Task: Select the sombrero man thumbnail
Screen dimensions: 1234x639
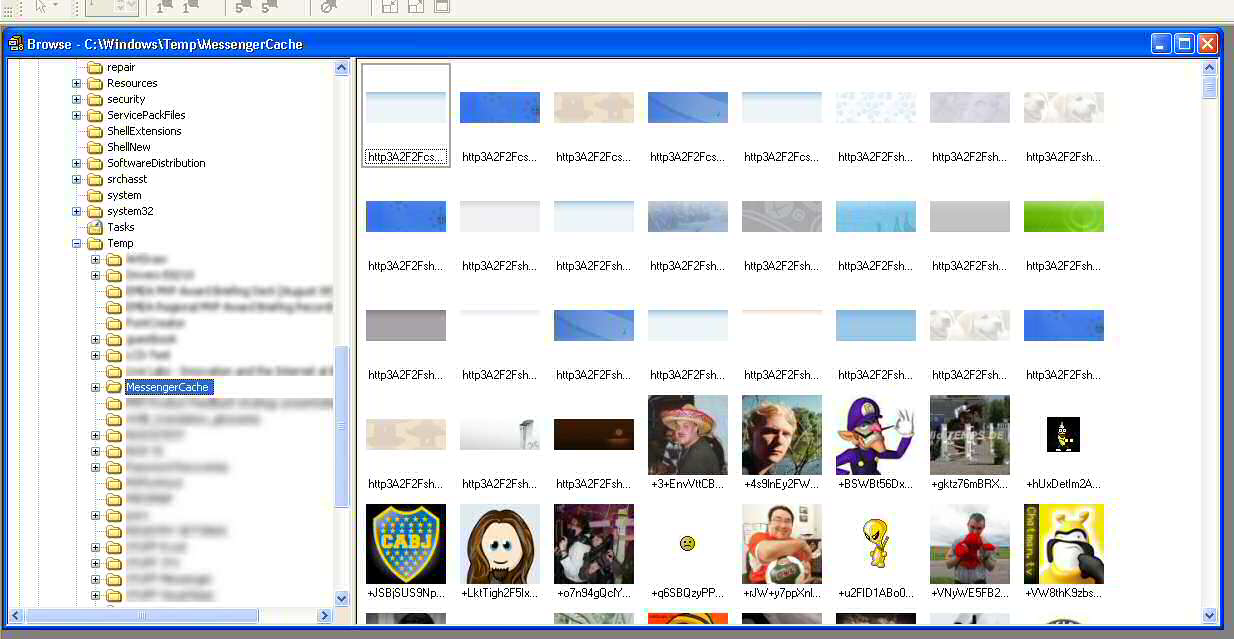Action: pos(688,435)
